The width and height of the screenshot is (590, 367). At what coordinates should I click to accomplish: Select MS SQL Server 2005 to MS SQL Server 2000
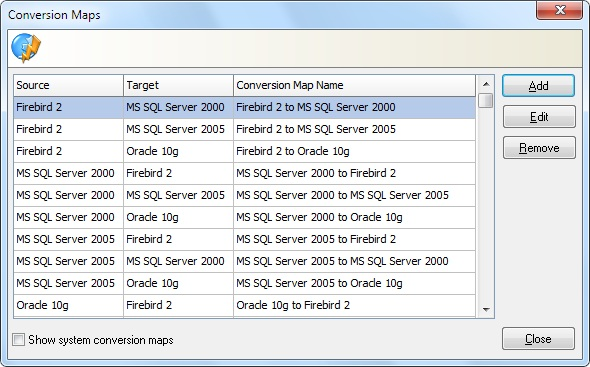click(245, 261)
